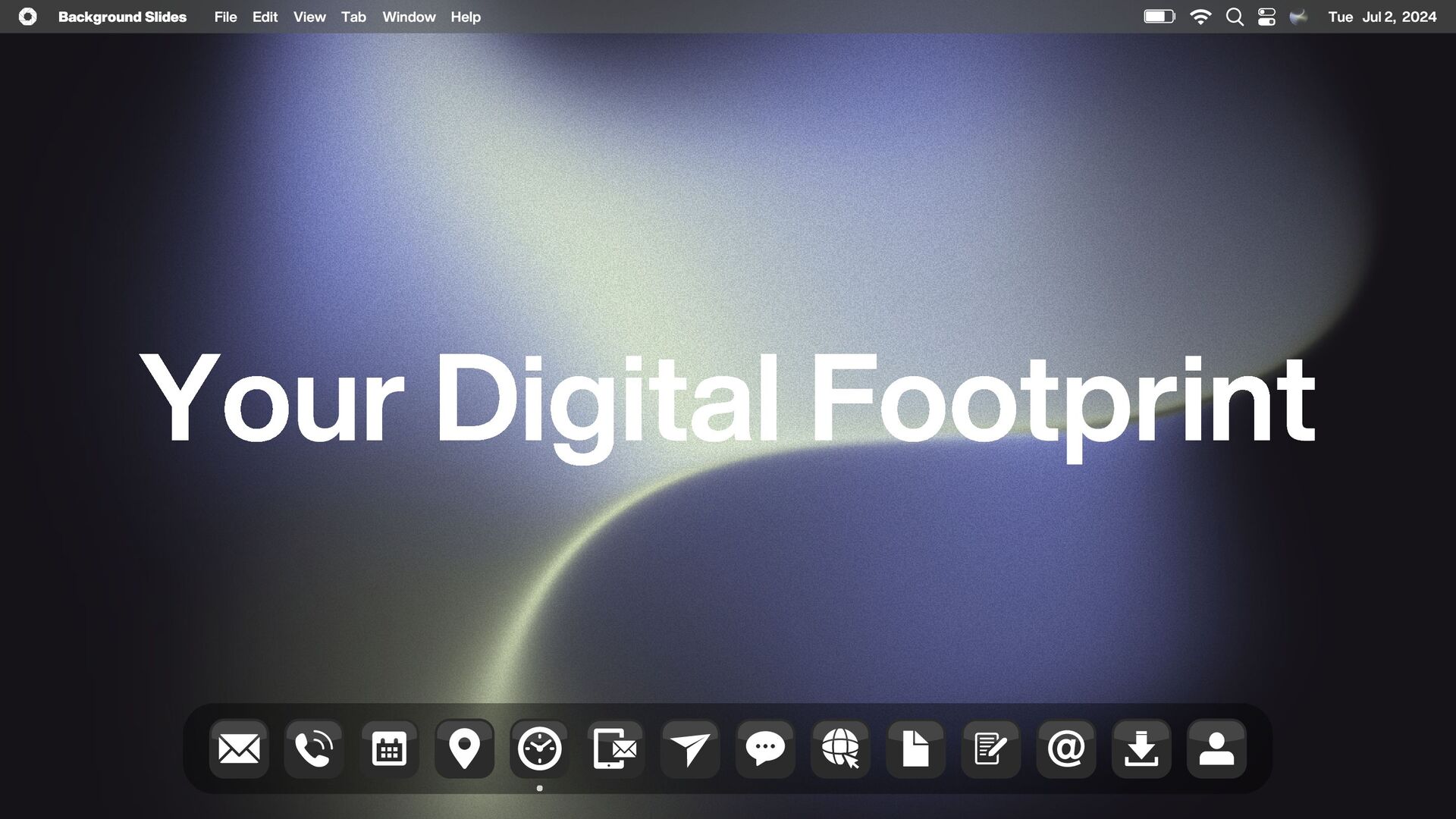Image resolution: width=1456 pixels, height=819 pixels.
Task: Click the user profile dock icon
Action: click(1216, 749)
